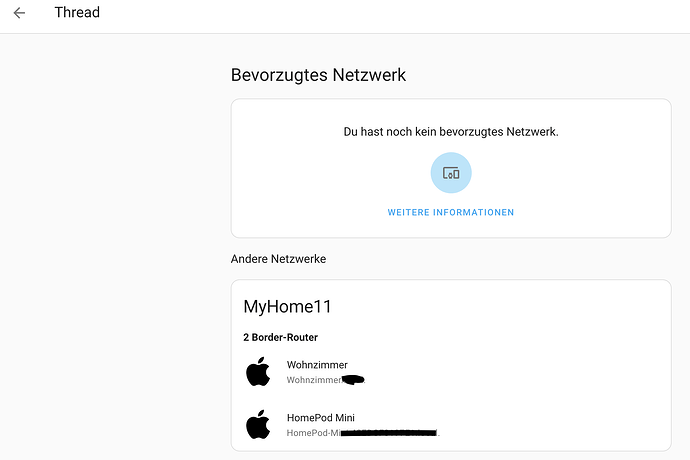This screenshot has width=690, height=460.
Task: Click the Apple logo beside HomePod Mini
Action: (x=258, y=425)
